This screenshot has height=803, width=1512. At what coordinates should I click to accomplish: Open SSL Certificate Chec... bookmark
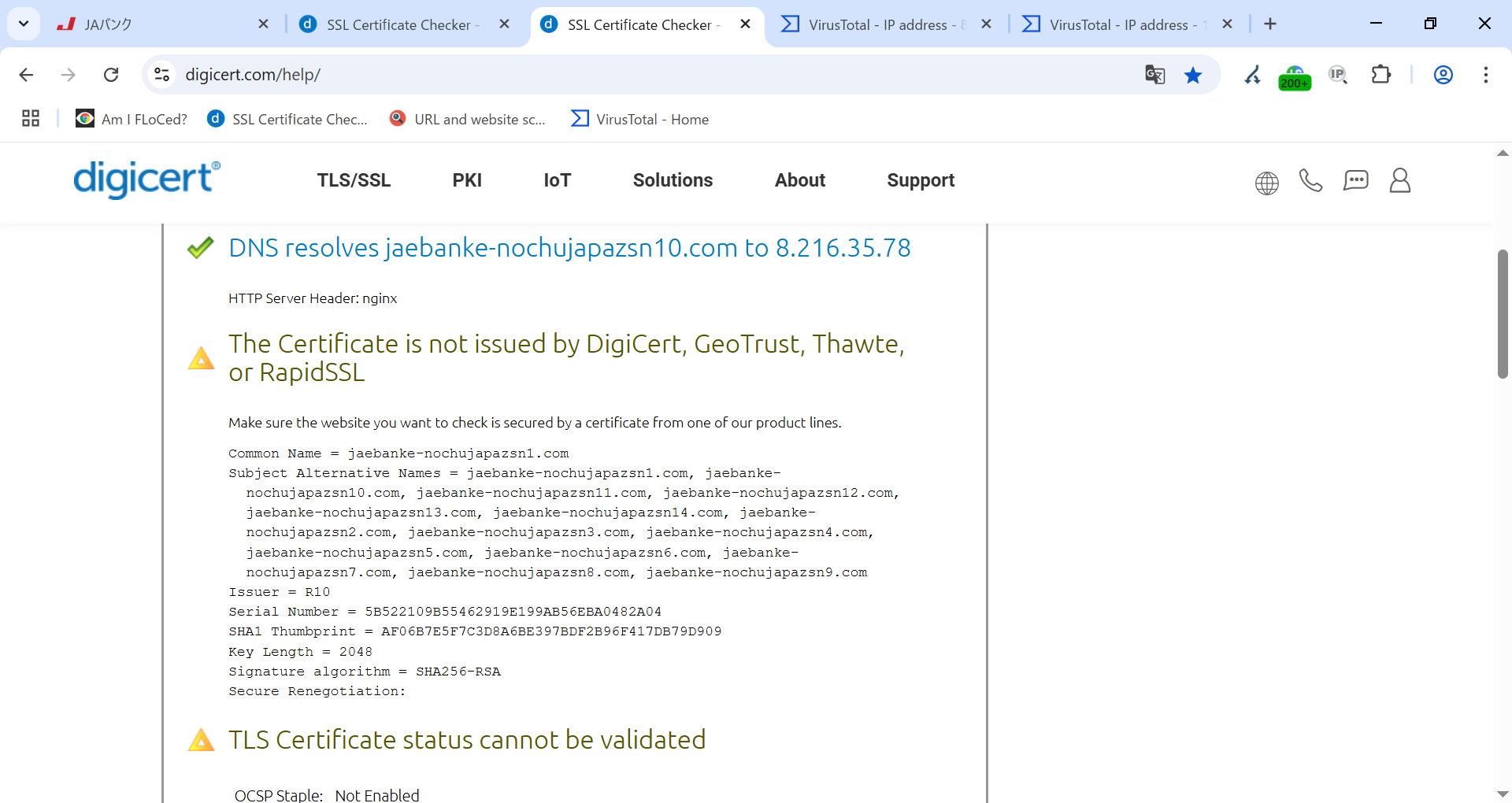click(x=287, y=119)
